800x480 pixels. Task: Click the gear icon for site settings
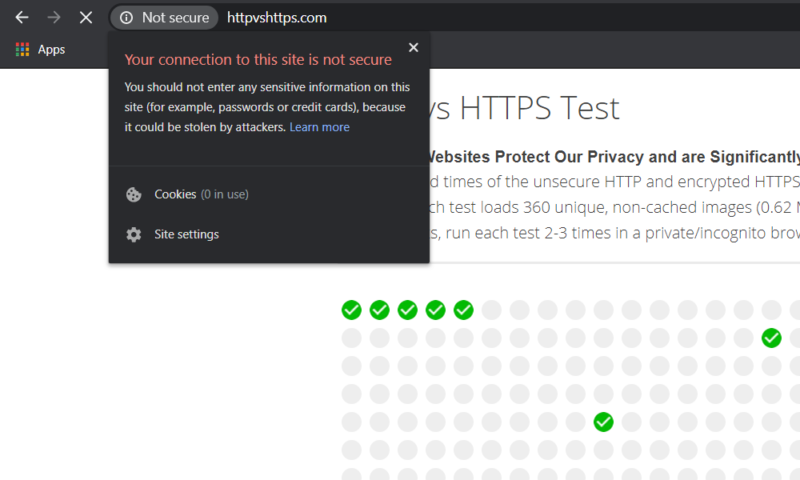pos(134,234)
